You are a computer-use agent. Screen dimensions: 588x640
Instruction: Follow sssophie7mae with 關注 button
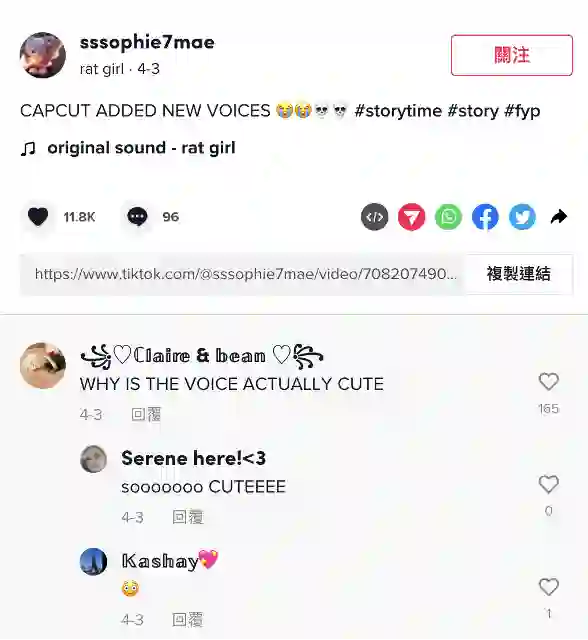coord(512,55)
